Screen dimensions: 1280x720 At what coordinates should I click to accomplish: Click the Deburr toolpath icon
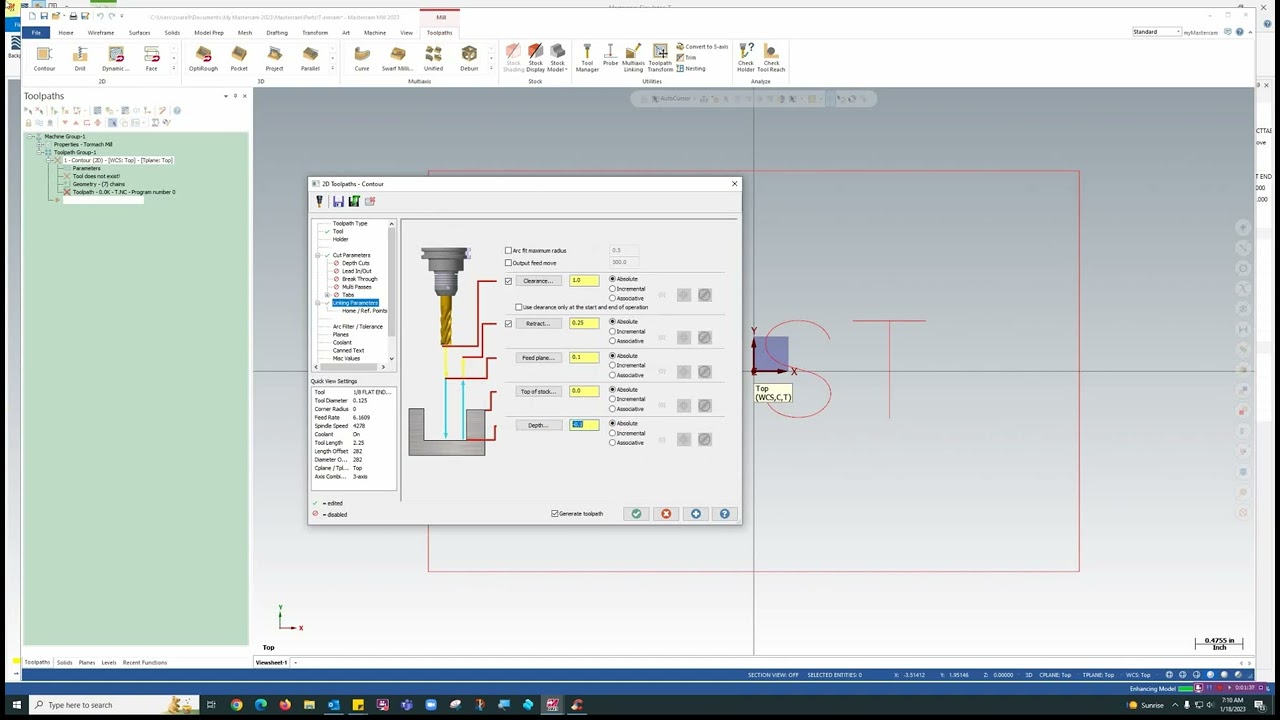click(x=469, y=58)
